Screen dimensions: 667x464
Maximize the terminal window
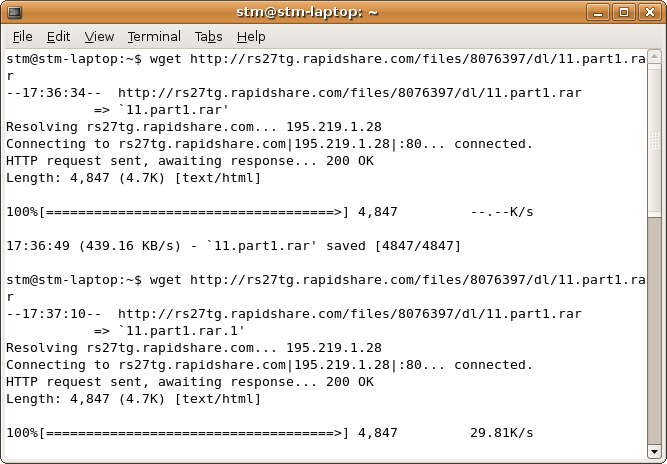pos(624,12)
